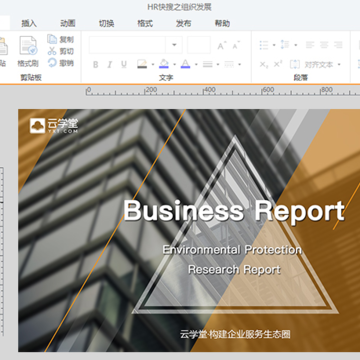Open the Format (格式) tab
Viewport: 360px width, 360px height.
[145, 23]
